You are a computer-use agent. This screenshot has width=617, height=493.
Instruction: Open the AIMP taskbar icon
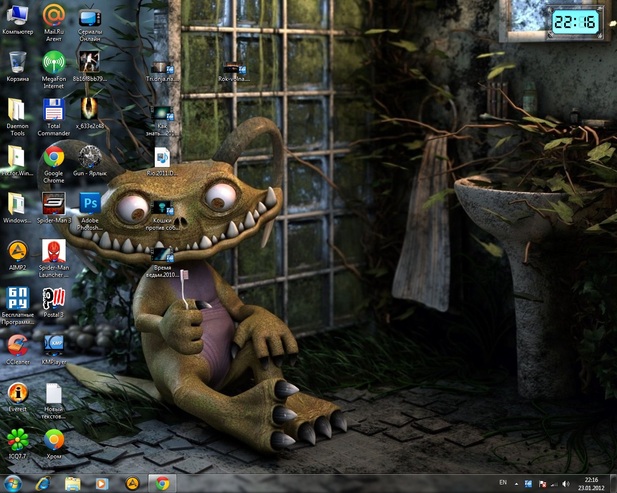point(132,484)
